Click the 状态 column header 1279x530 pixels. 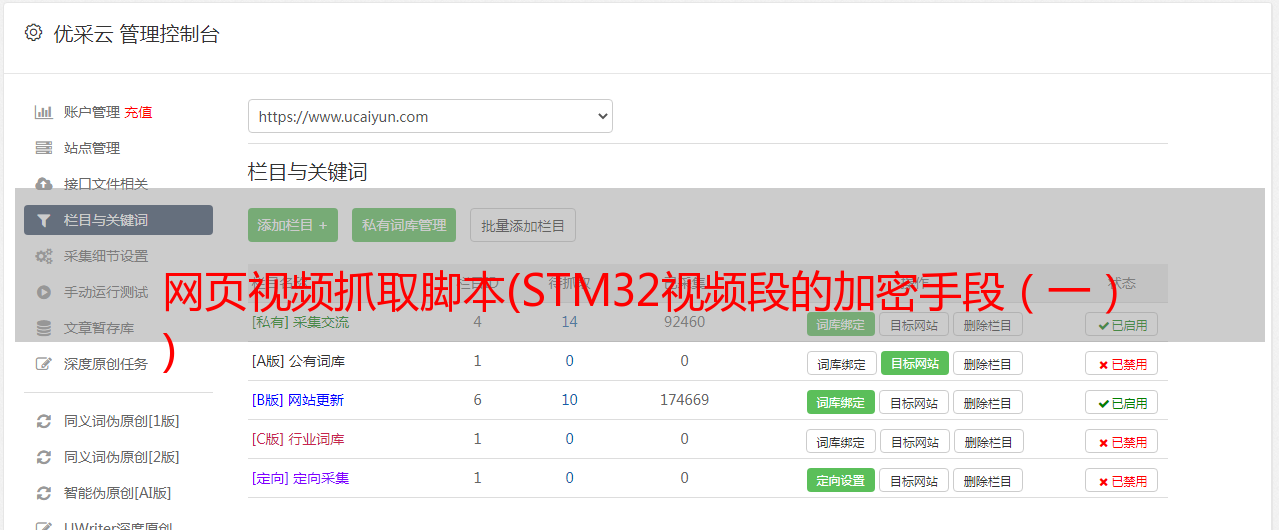click(x=1122, y=283)
